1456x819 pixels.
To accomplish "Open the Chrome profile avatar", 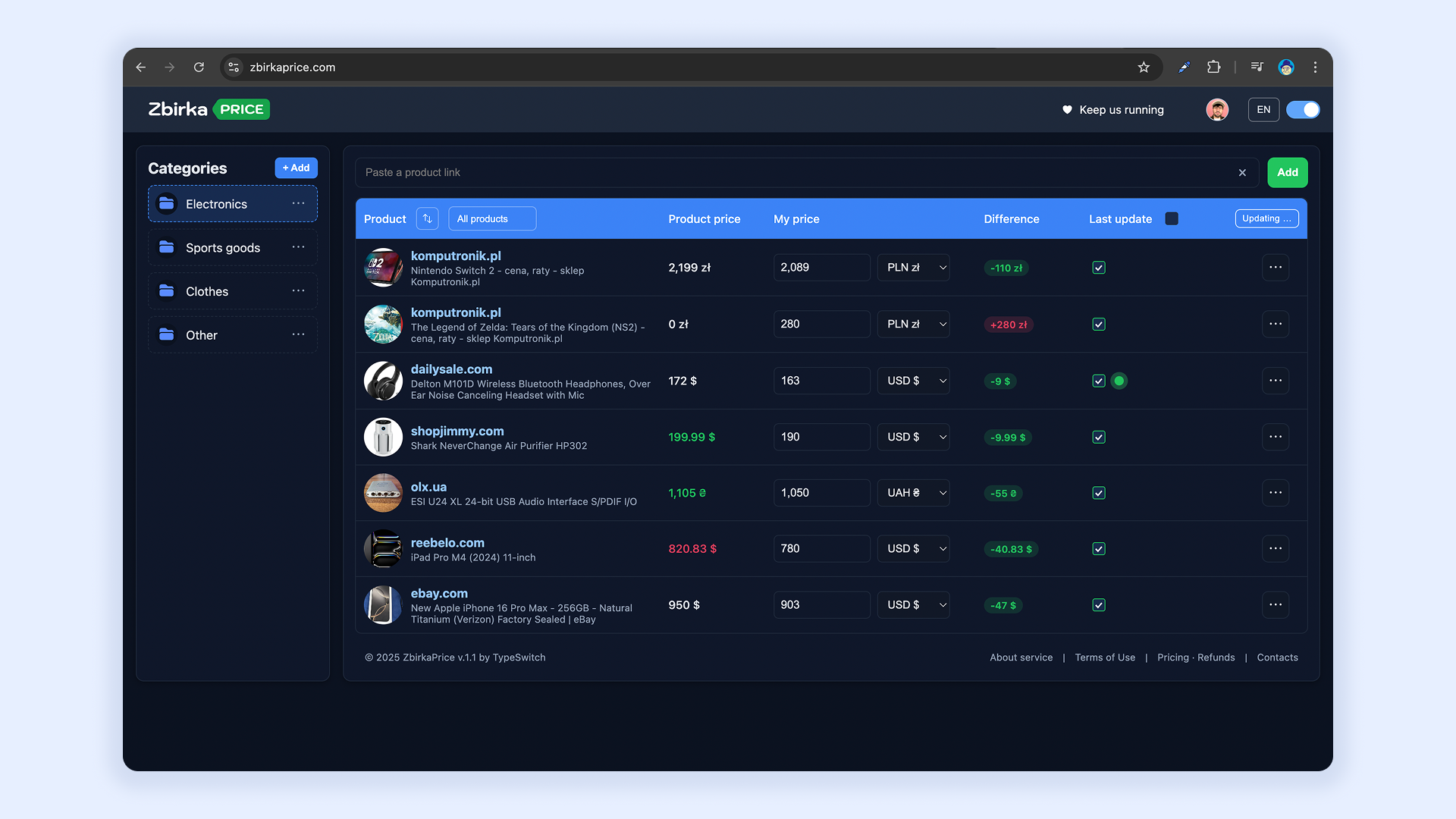I will click(x=1286, y=67).
